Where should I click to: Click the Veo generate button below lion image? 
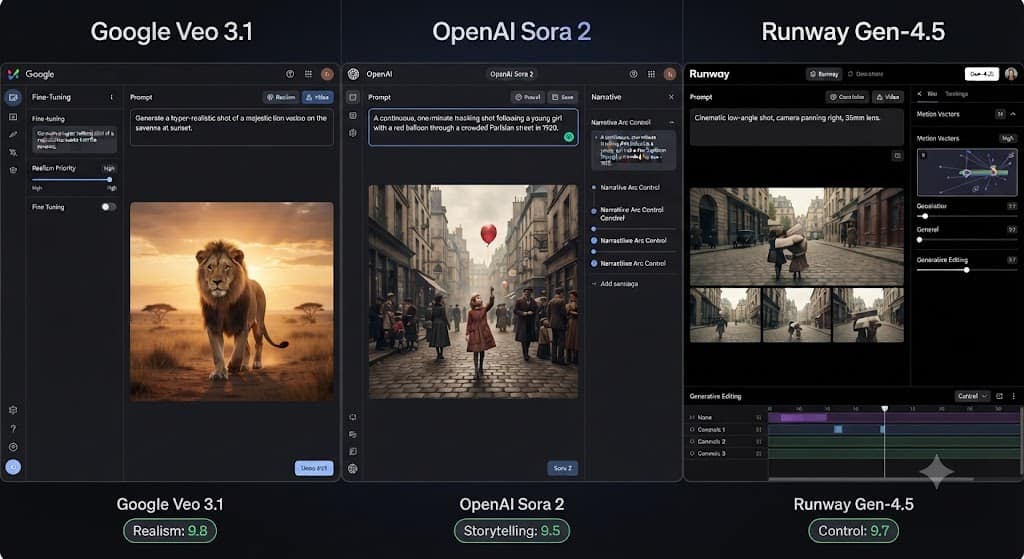314,468
